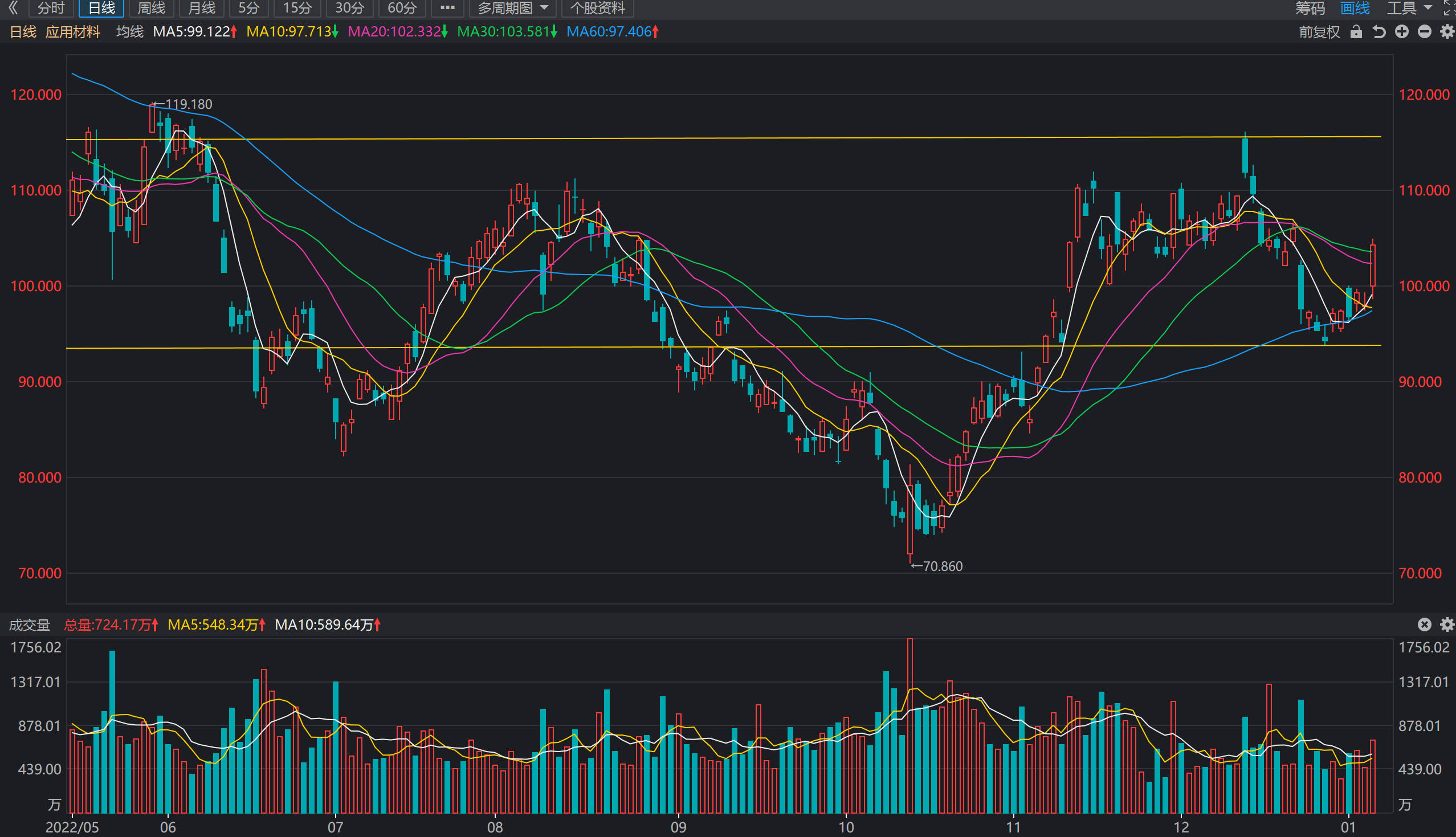Screen dimensions: 1456x837
Task: Click the volume MA5:548.34万 label
Action: pyautogui.click(x=216, y=625)
